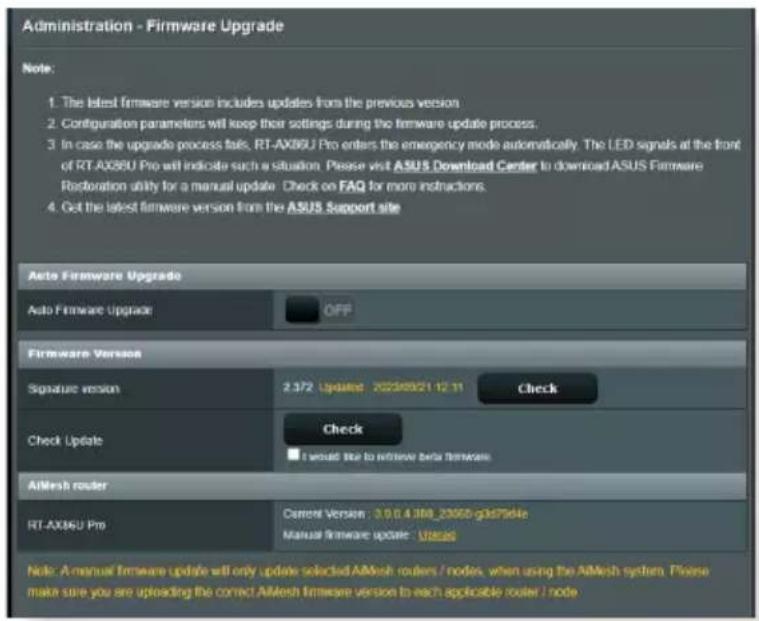The image size is (759, 621).
Task: Click the signature Updated timestamp text
Action: pos(391,388)
